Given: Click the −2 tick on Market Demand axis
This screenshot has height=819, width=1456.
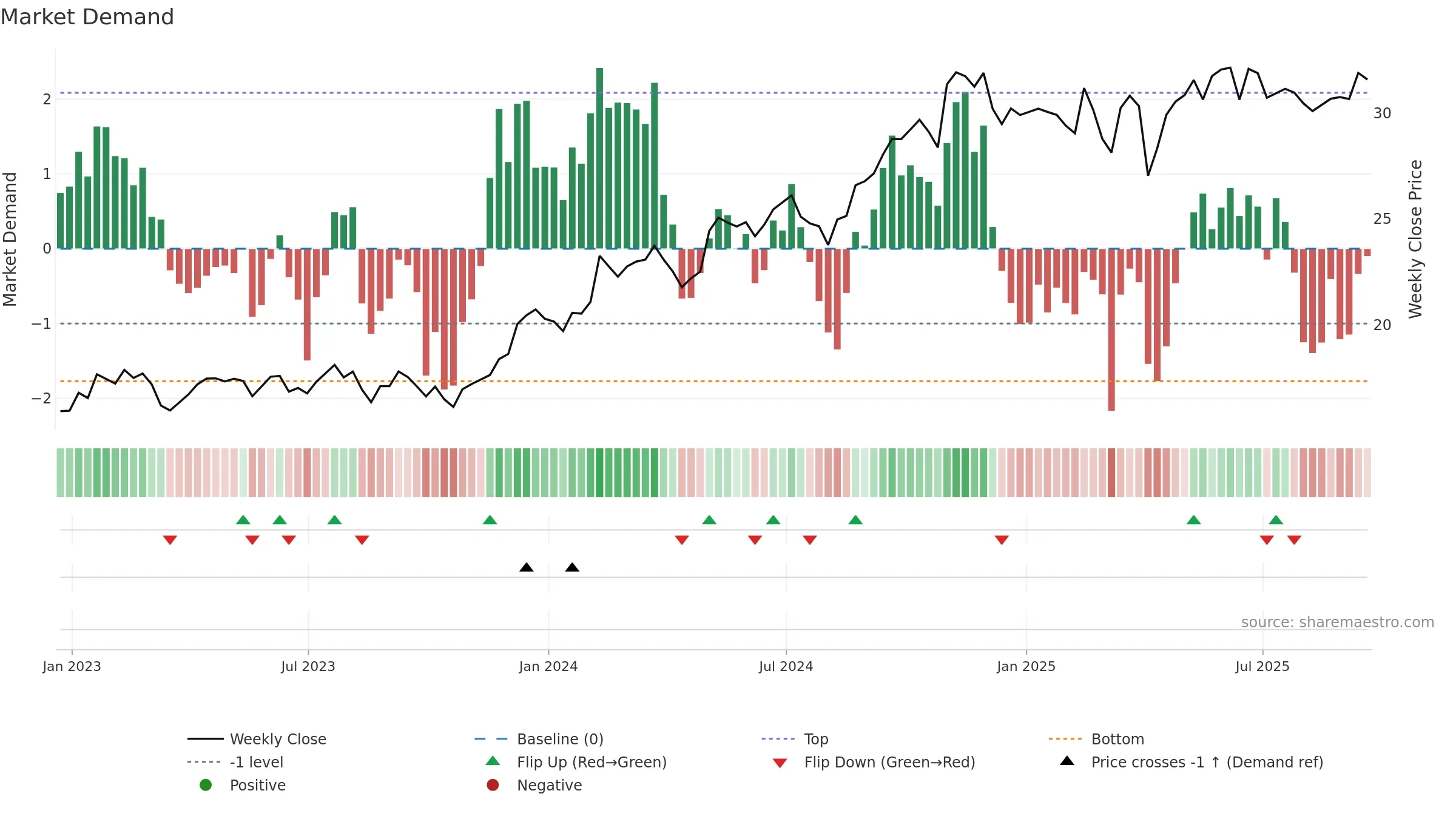Looking at the screenshot, I should [x=41, y=399].
